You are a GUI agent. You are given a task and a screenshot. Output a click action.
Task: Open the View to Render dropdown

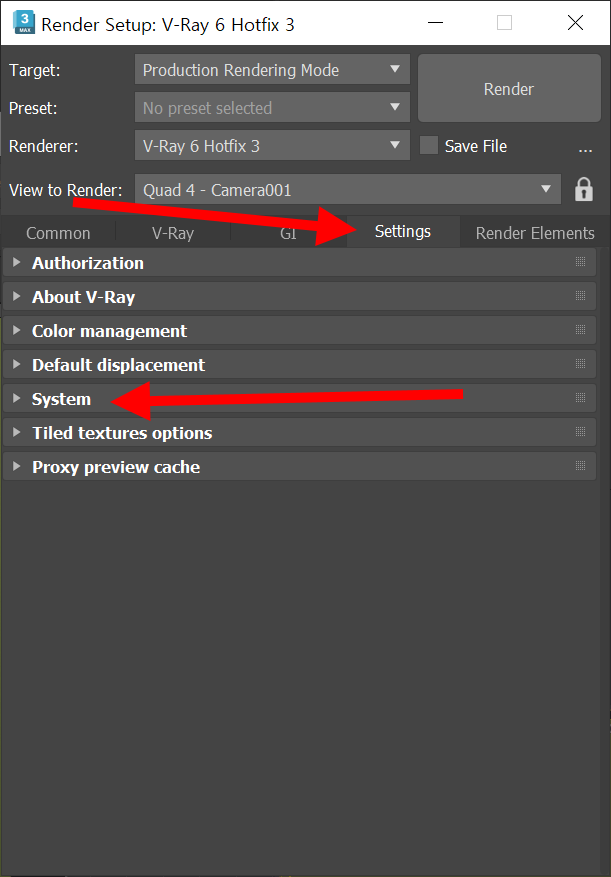[x=348, y=190]
